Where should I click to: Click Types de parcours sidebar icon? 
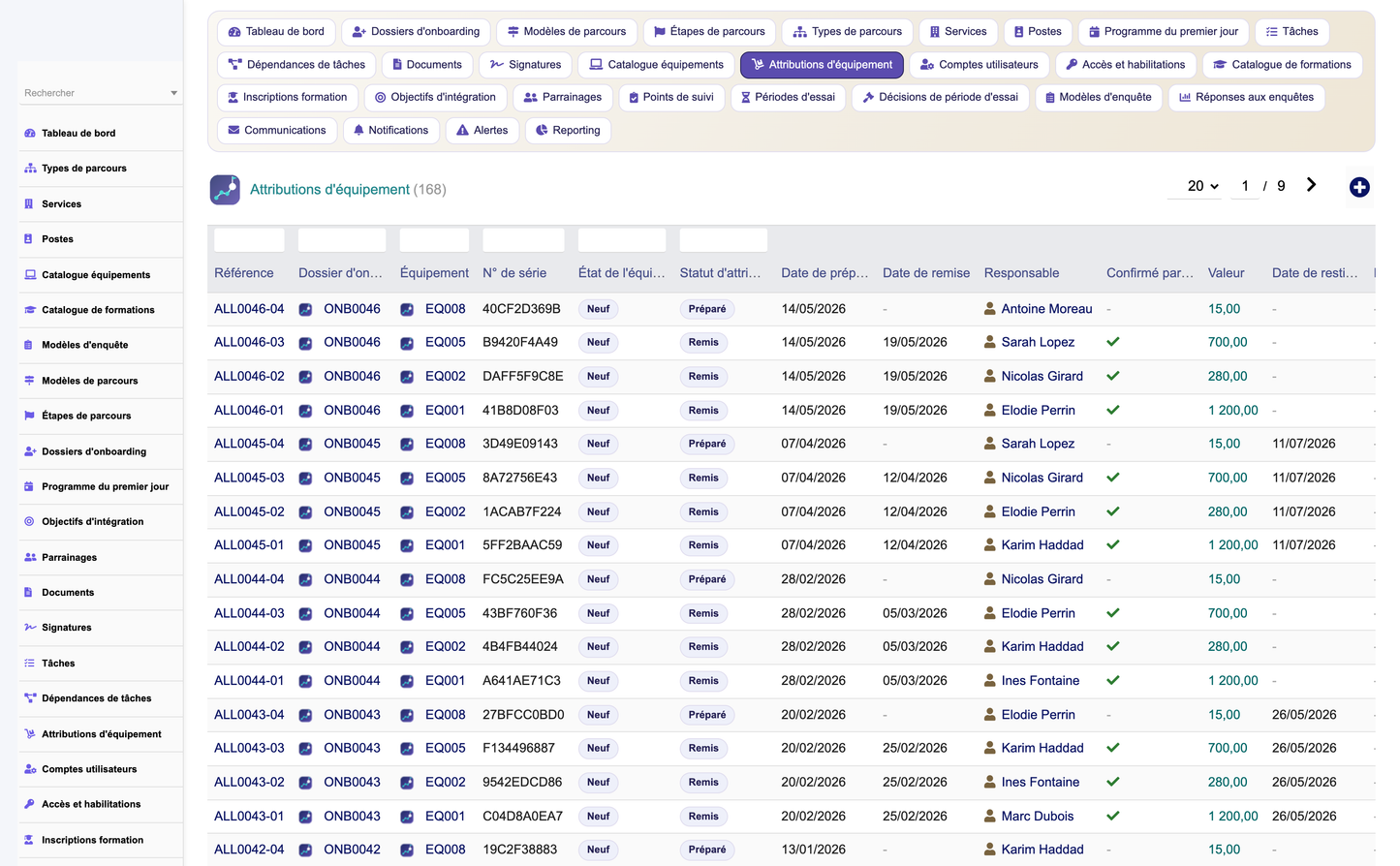30,169
